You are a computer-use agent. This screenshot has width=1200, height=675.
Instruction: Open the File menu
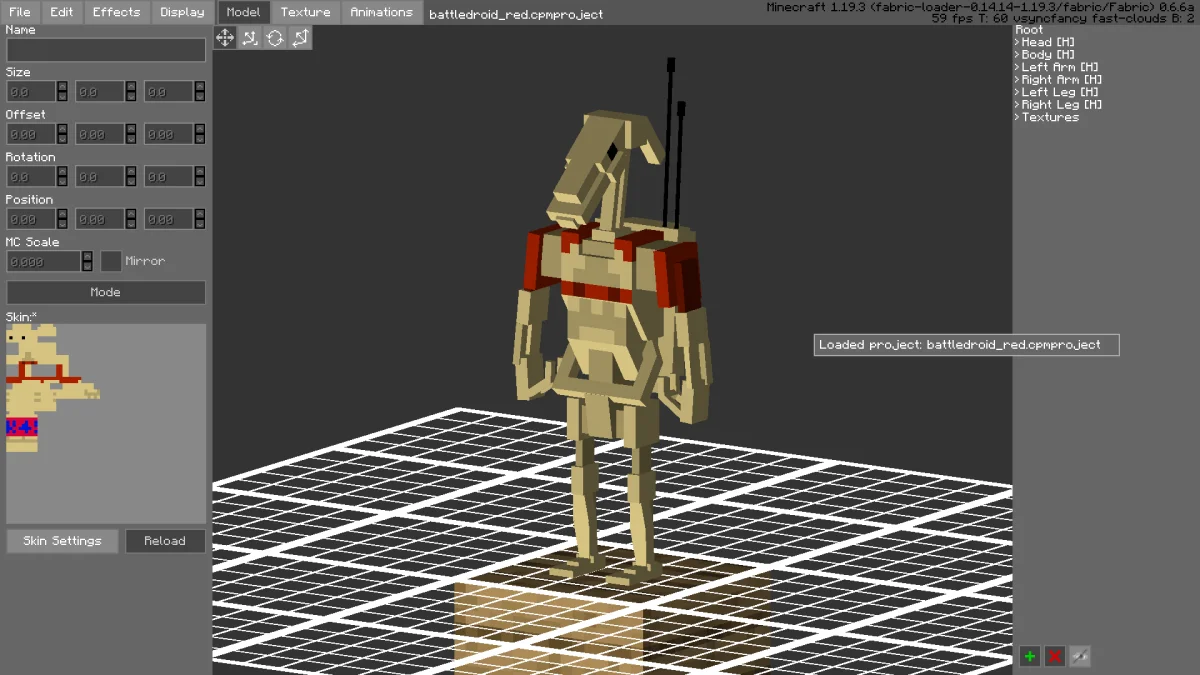(20, 12)
